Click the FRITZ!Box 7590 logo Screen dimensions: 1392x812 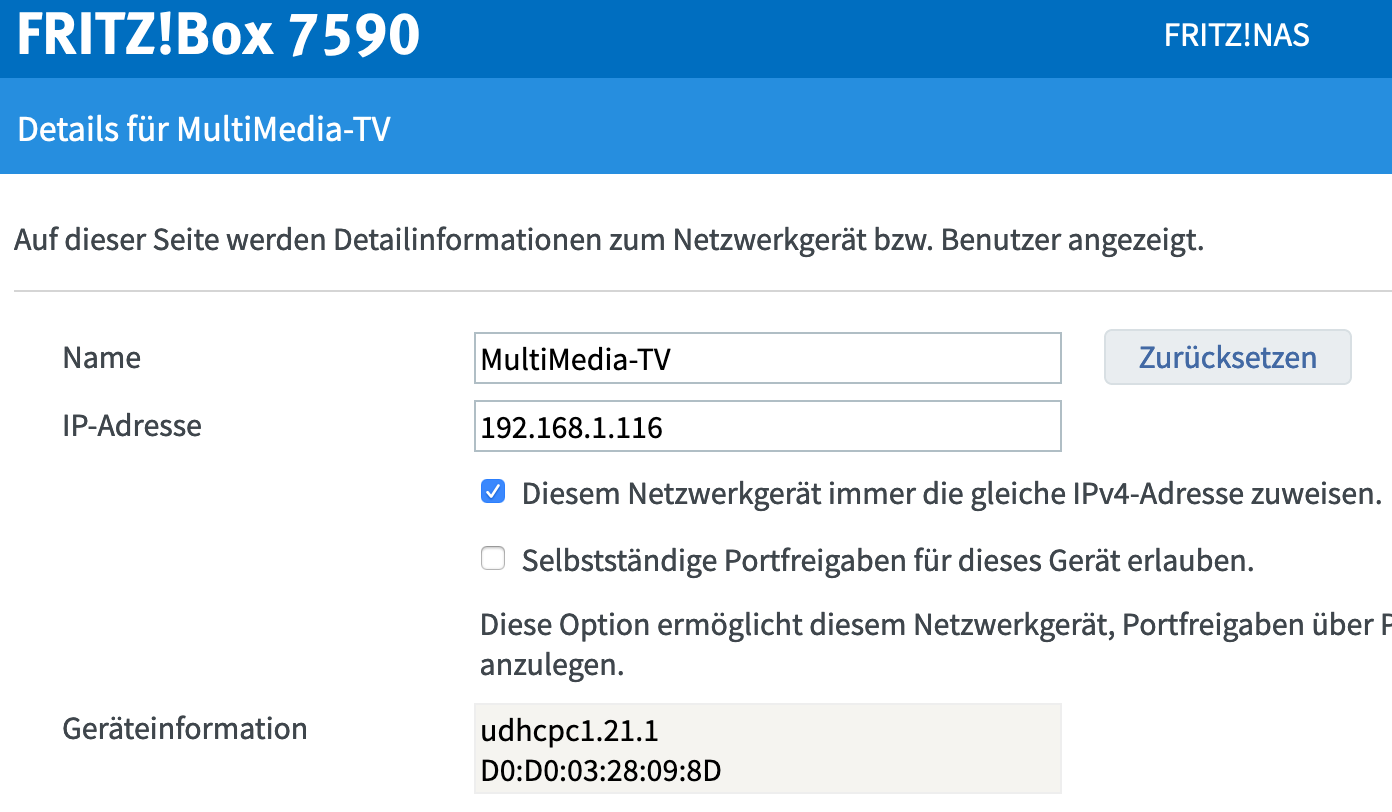218,34
